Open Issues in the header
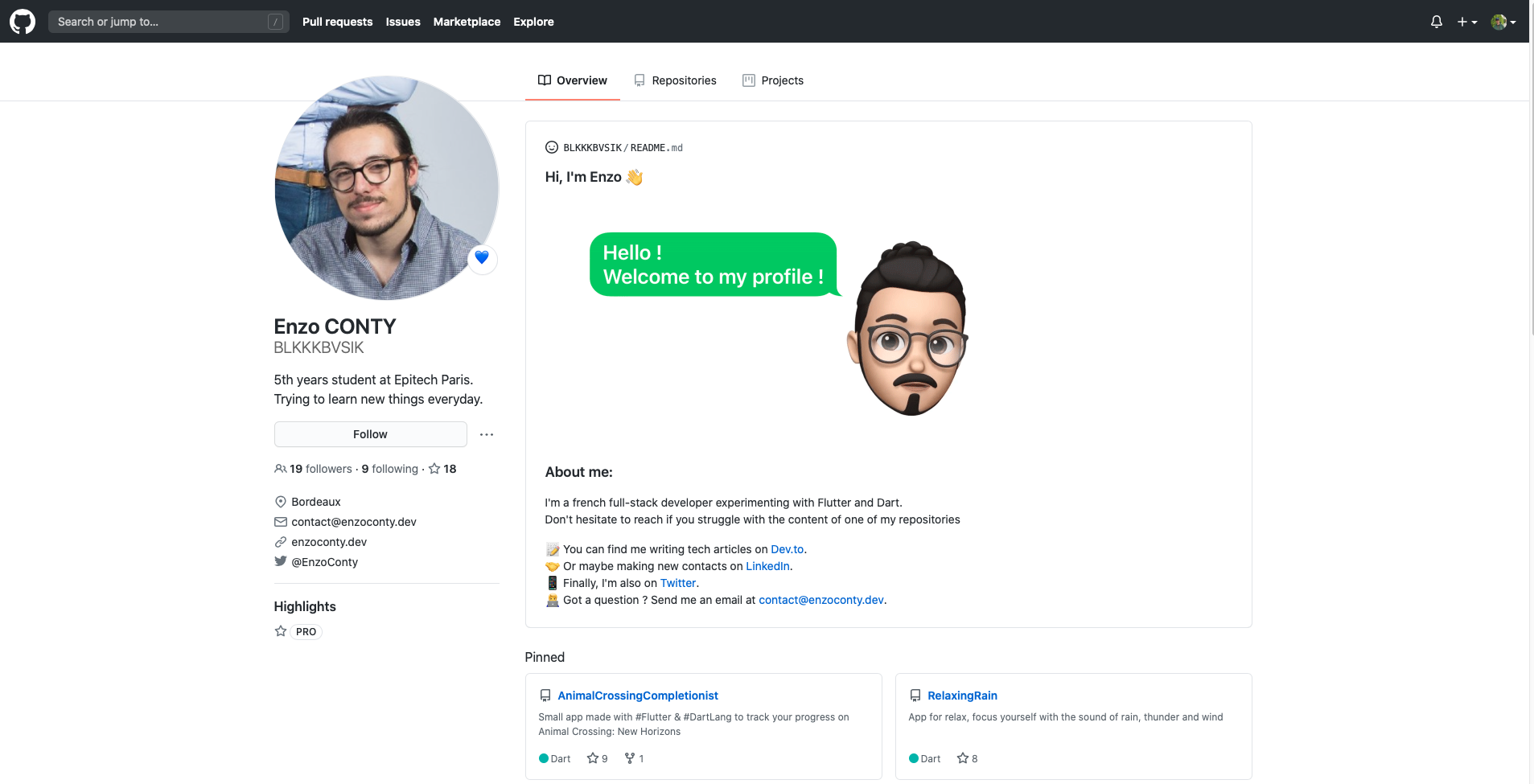The height and width of the screenshot is (784, 1534). [403, 22]
